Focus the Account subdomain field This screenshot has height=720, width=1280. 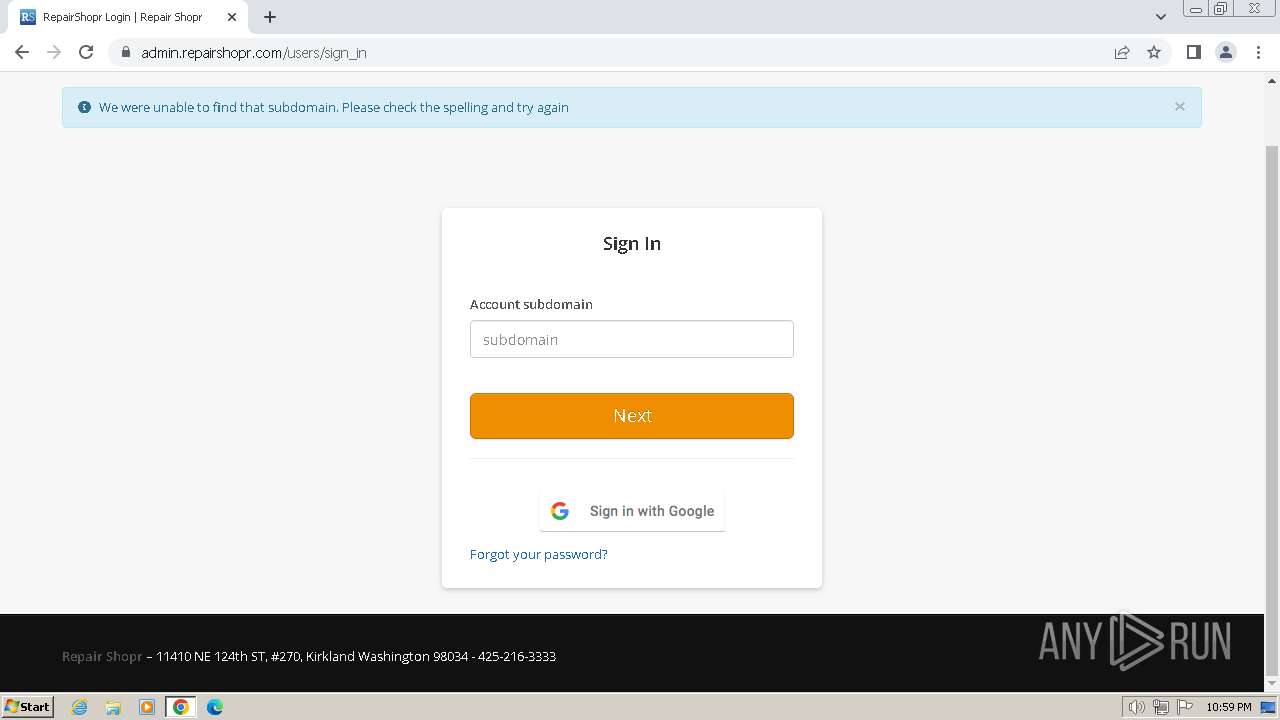(x=632, y=339)
